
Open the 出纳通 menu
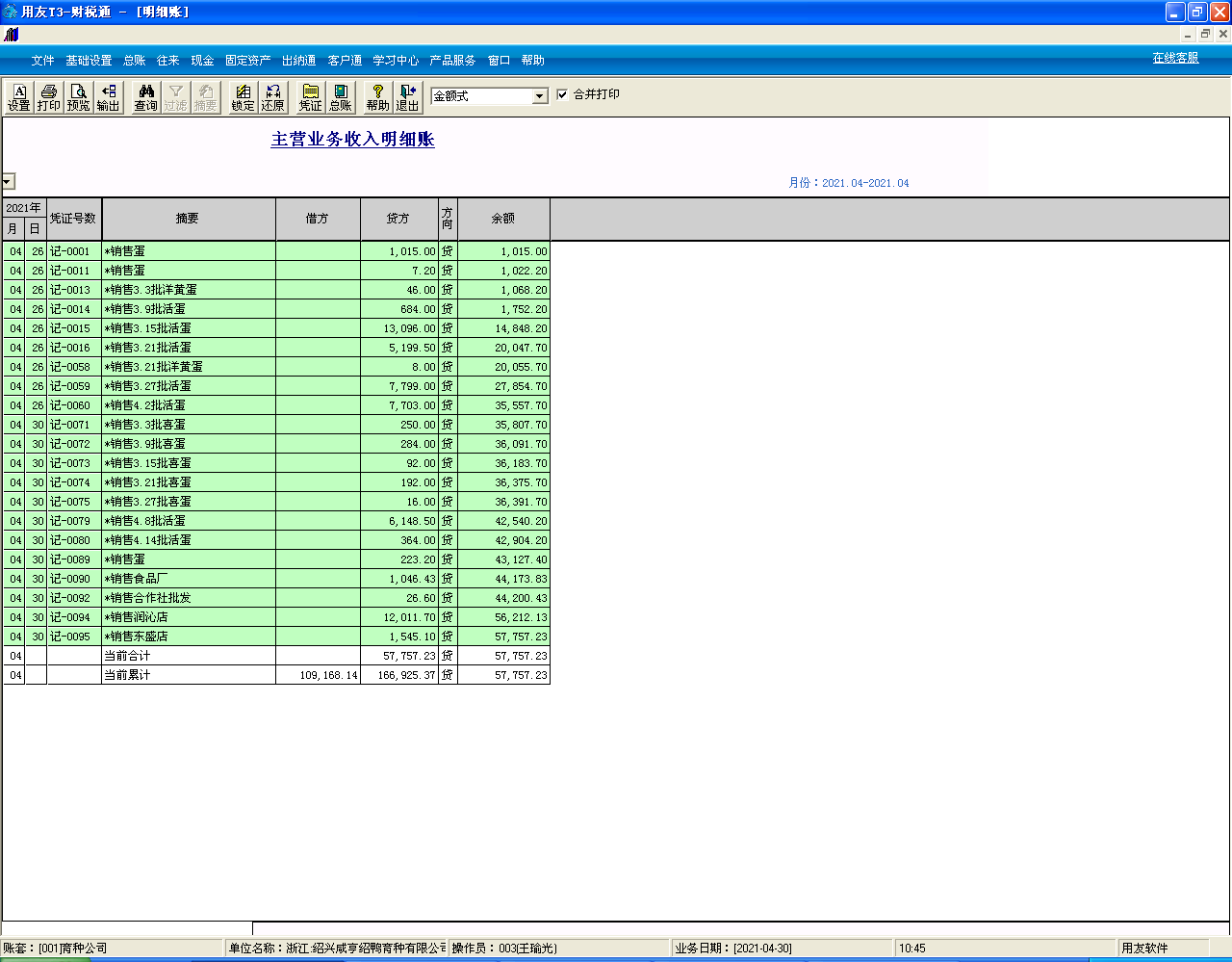point(299,60)
